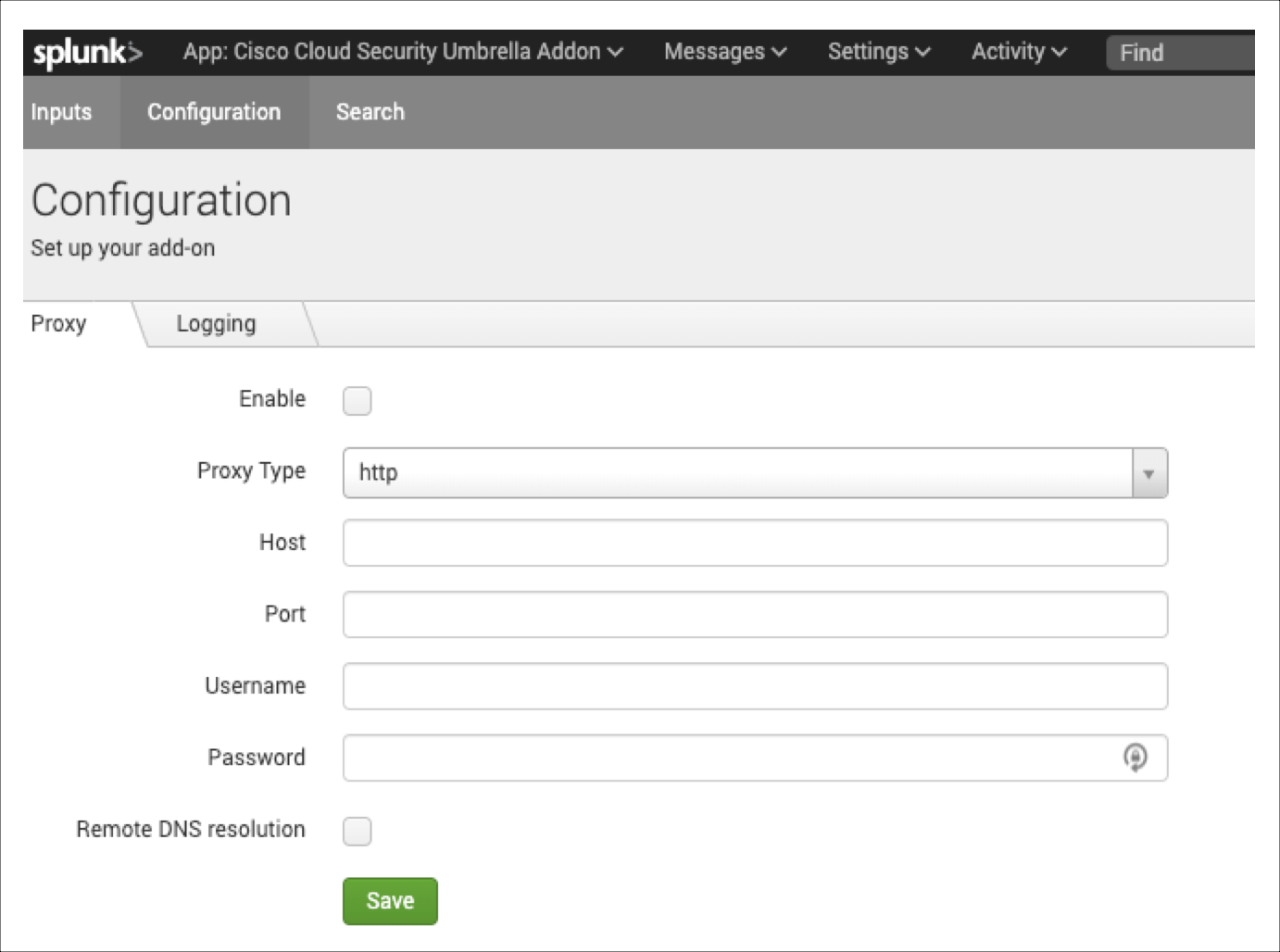Click the Settings dropdown chevron

[x=923, y=52]
